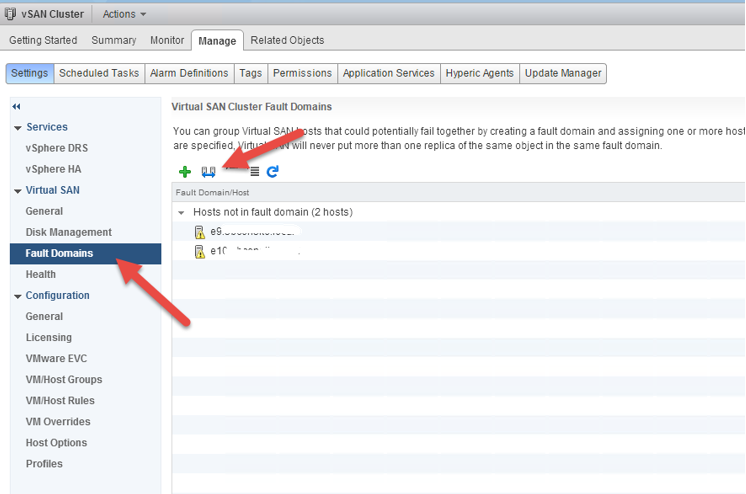Click Hosts not in fault domain label

273,212
